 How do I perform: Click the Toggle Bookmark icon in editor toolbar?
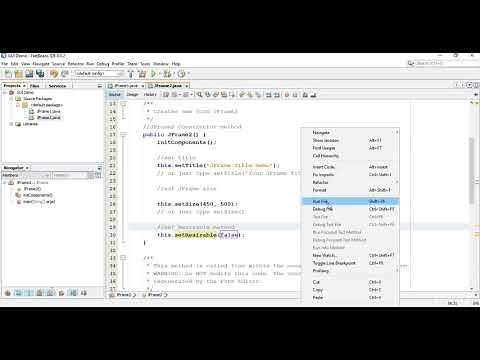(258, 95)
